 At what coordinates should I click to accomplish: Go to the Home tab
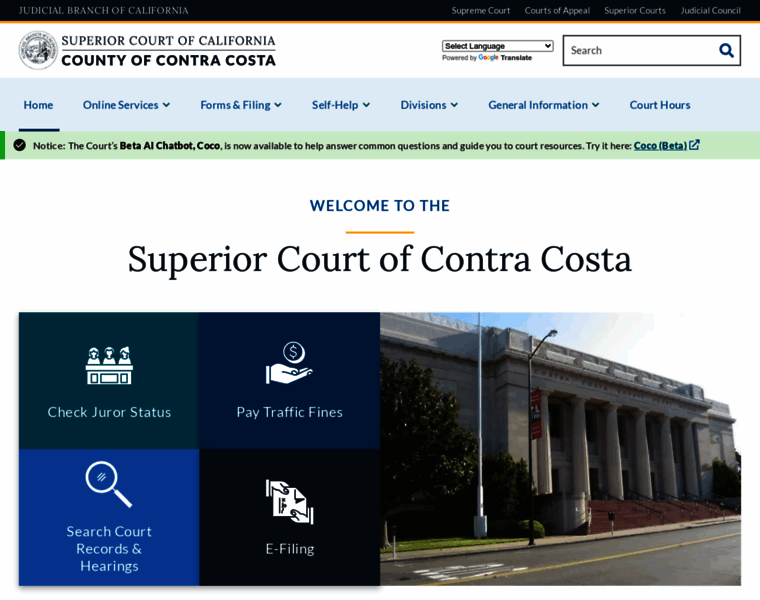click(x=38, y=105)
